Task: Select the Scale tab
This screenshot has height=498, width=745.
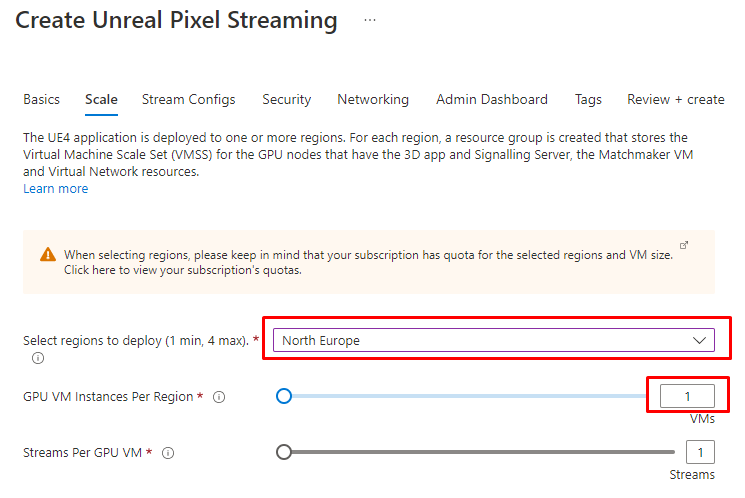Action: (101, 99)
